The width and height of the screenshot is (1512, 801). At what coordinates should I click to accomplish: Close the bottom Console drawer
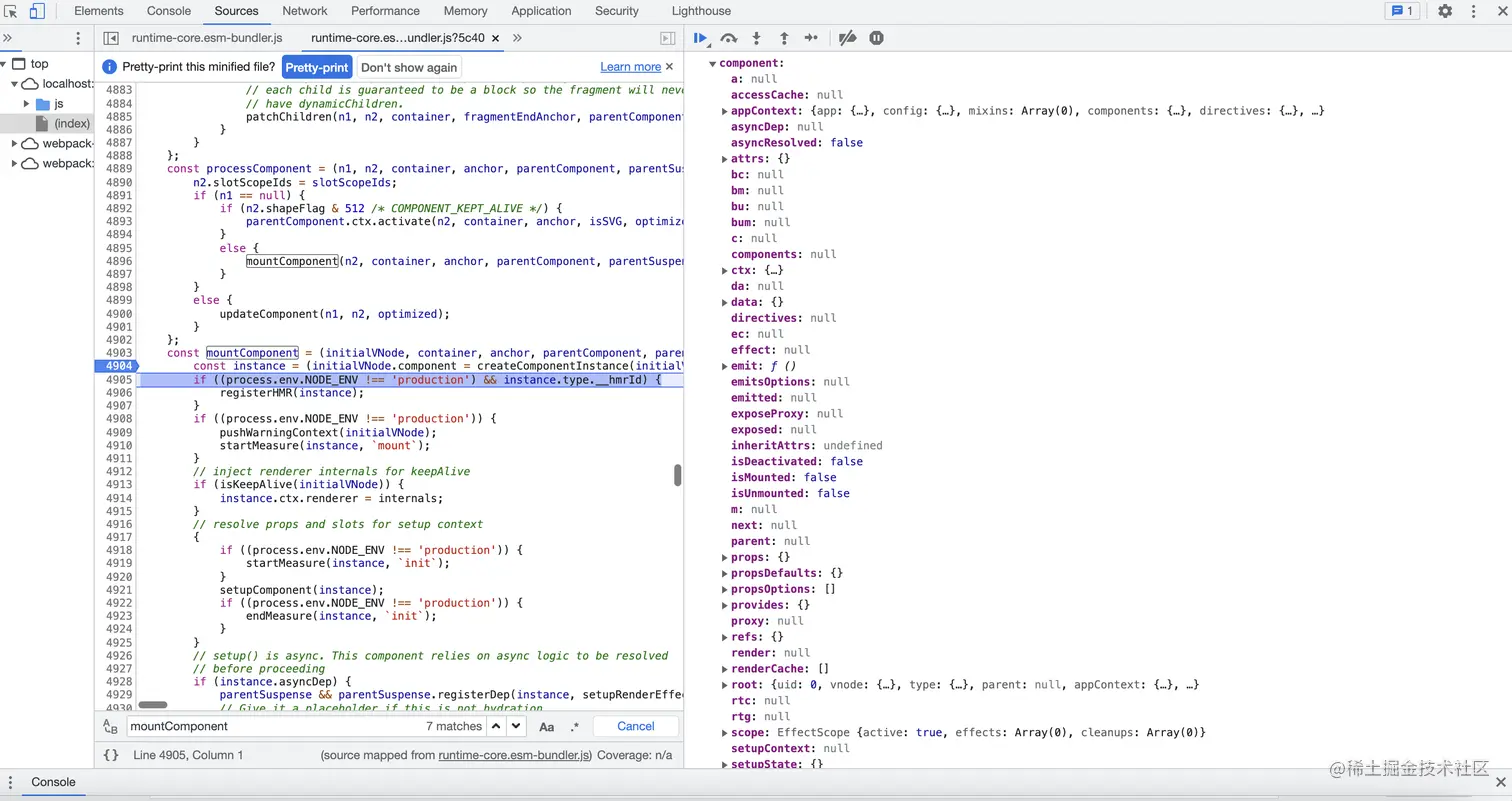tap(1501, 782)
